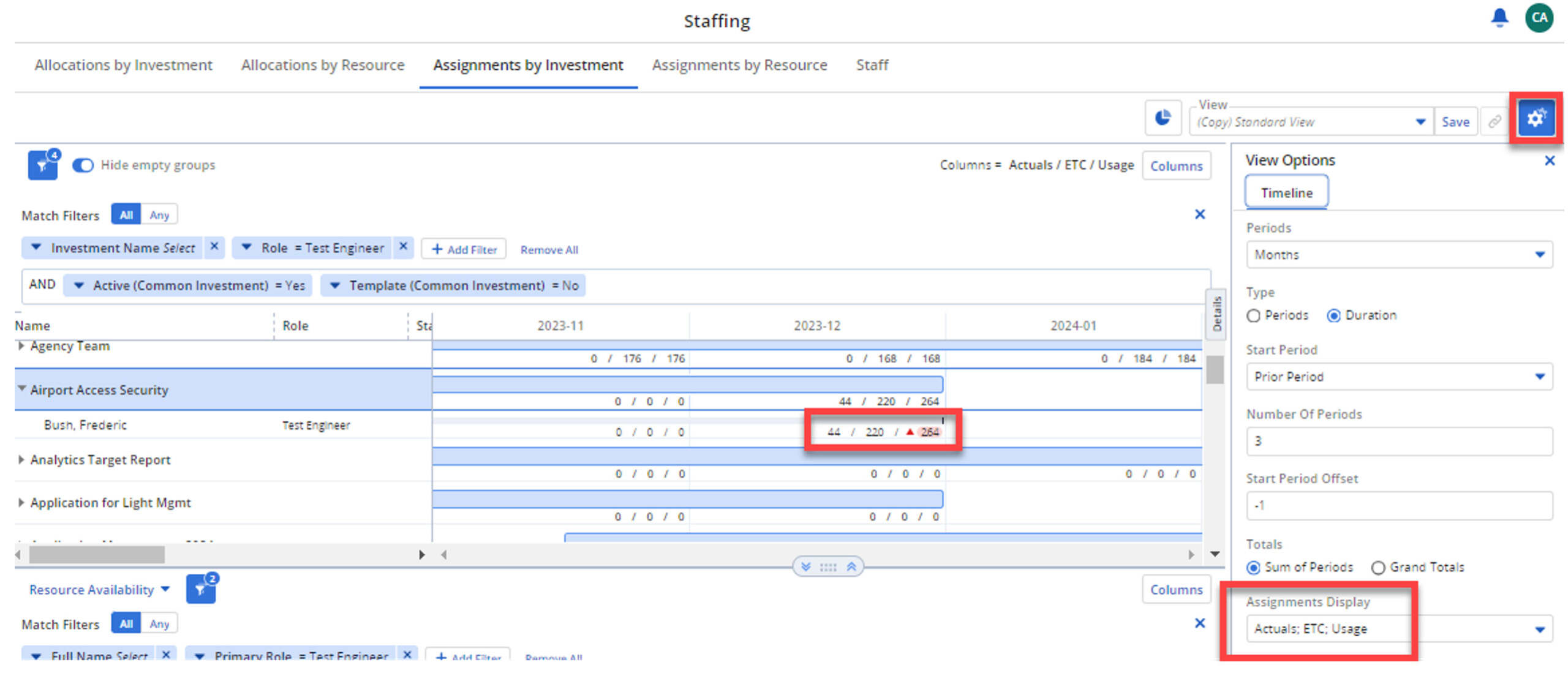Switch to Assignments by Resource tab

[x=739, y=65]
